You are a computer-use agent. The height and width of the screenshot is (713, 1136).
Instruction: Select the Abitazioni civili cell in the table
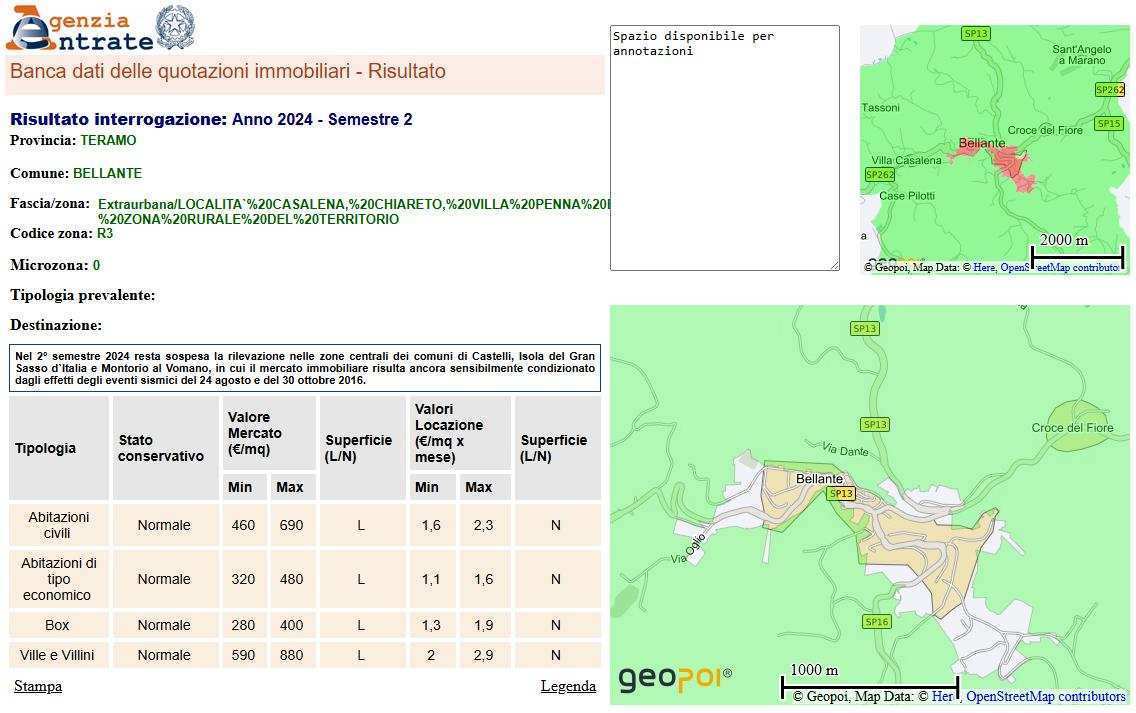[x=58, y=525]
